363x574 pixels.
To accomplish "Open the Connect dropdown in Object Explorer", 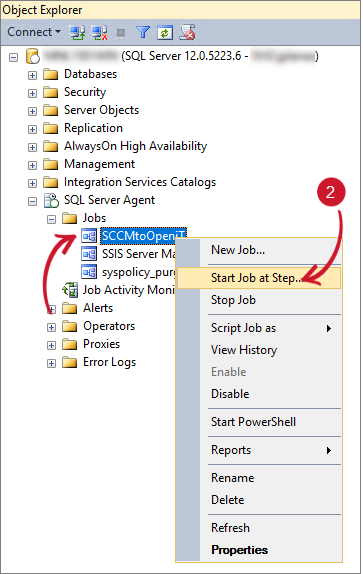I will tap(34, 32).
